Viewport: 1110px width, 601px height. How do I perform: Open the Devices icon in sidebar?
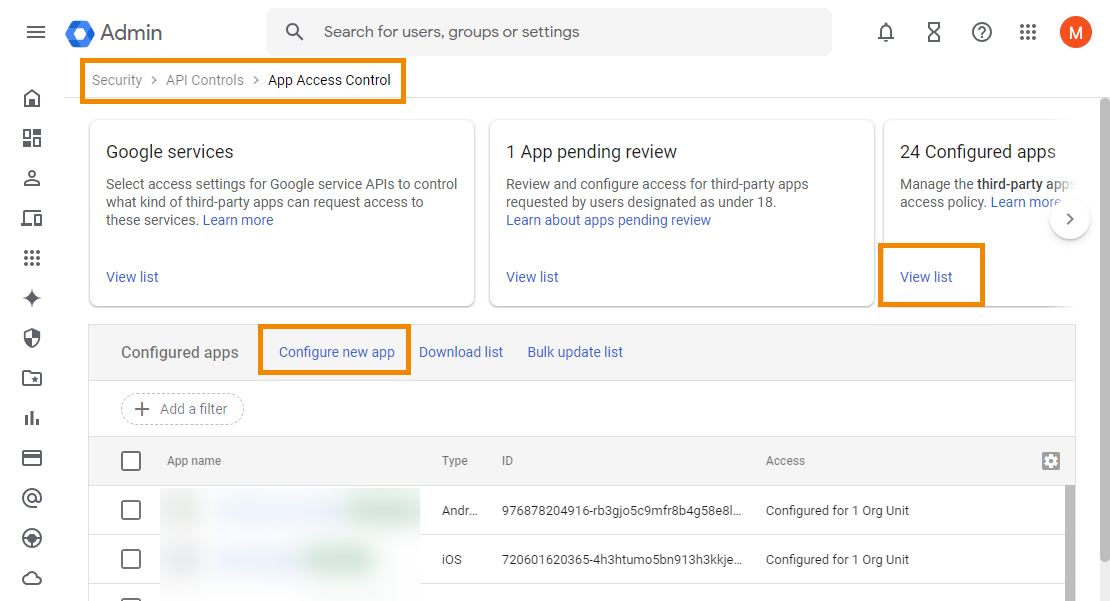(x=31, y=218)
